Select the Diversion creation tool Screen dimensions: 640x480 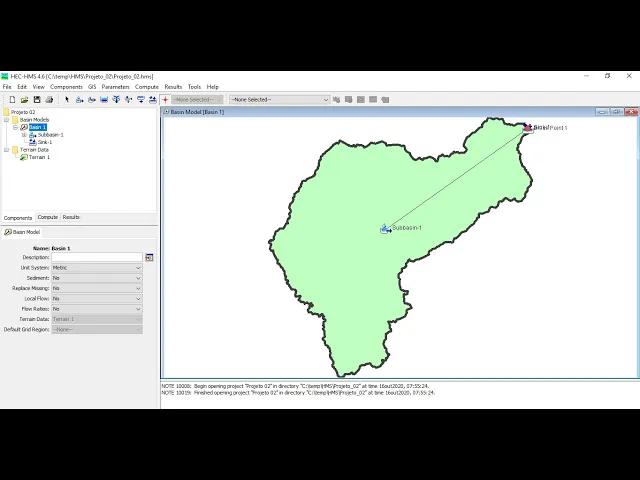pyautogui.click(x=129, y=100)
